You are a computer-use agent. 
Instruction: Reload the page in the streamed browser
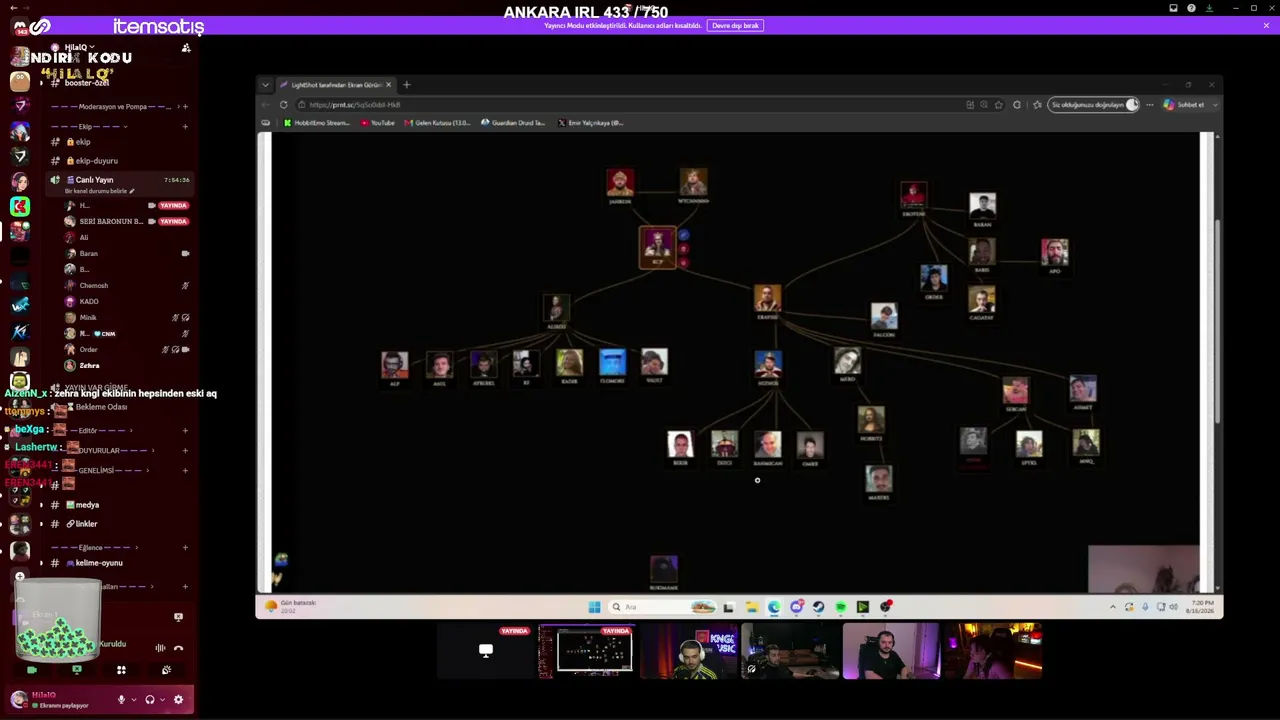pos(284,105)
